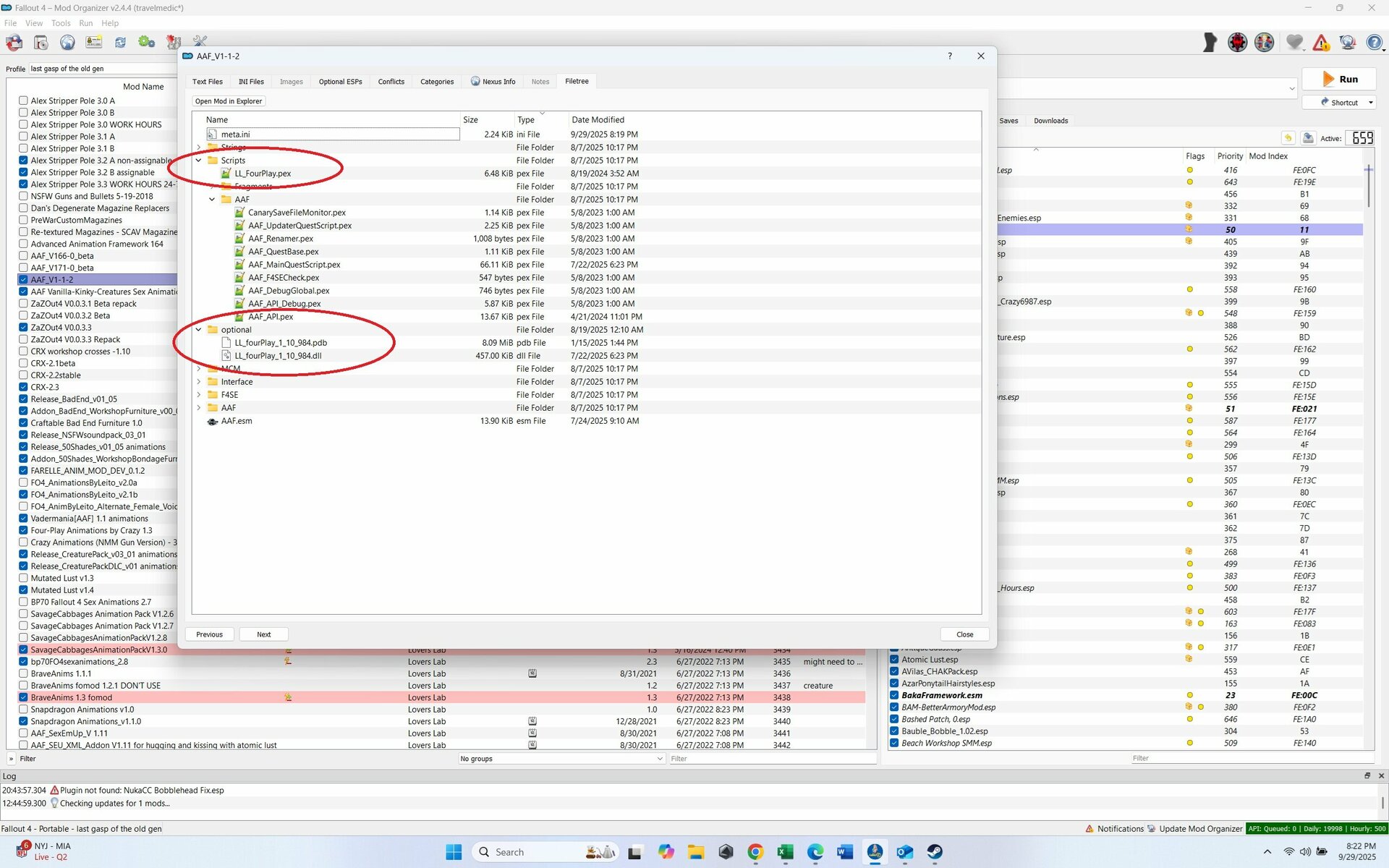Click the create backup drive icon
The image size is (1389, 868).
point(1308,137)
